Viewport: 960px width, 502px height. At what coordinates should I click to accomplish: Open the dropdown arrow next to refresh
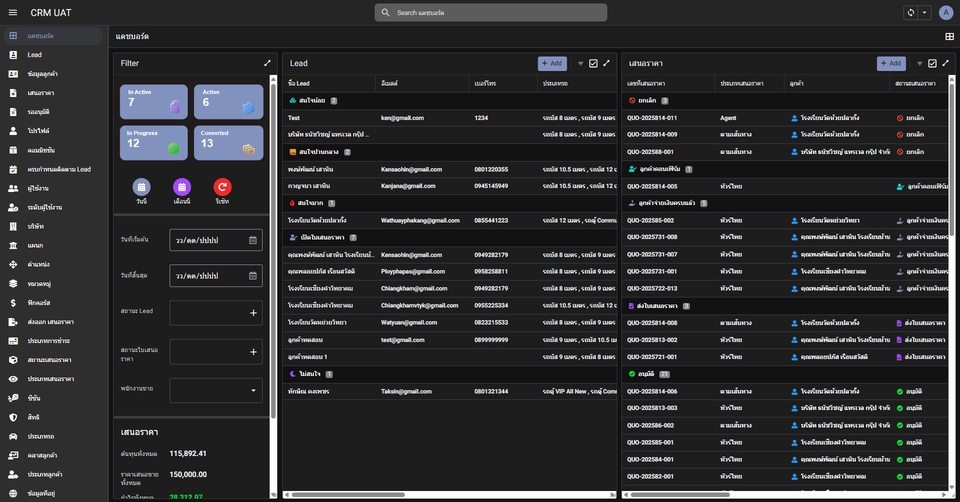[924, 12]
